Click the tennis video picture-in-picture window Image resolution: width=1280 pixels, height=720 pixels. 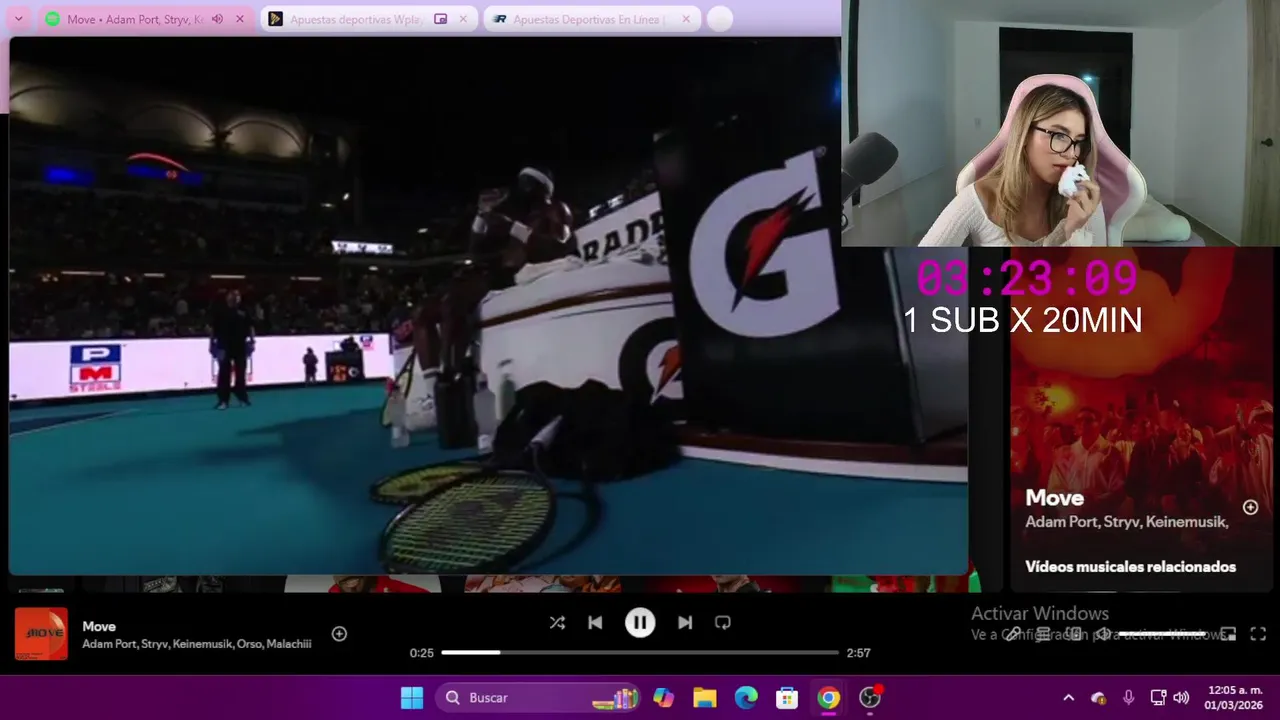(488, 305)
